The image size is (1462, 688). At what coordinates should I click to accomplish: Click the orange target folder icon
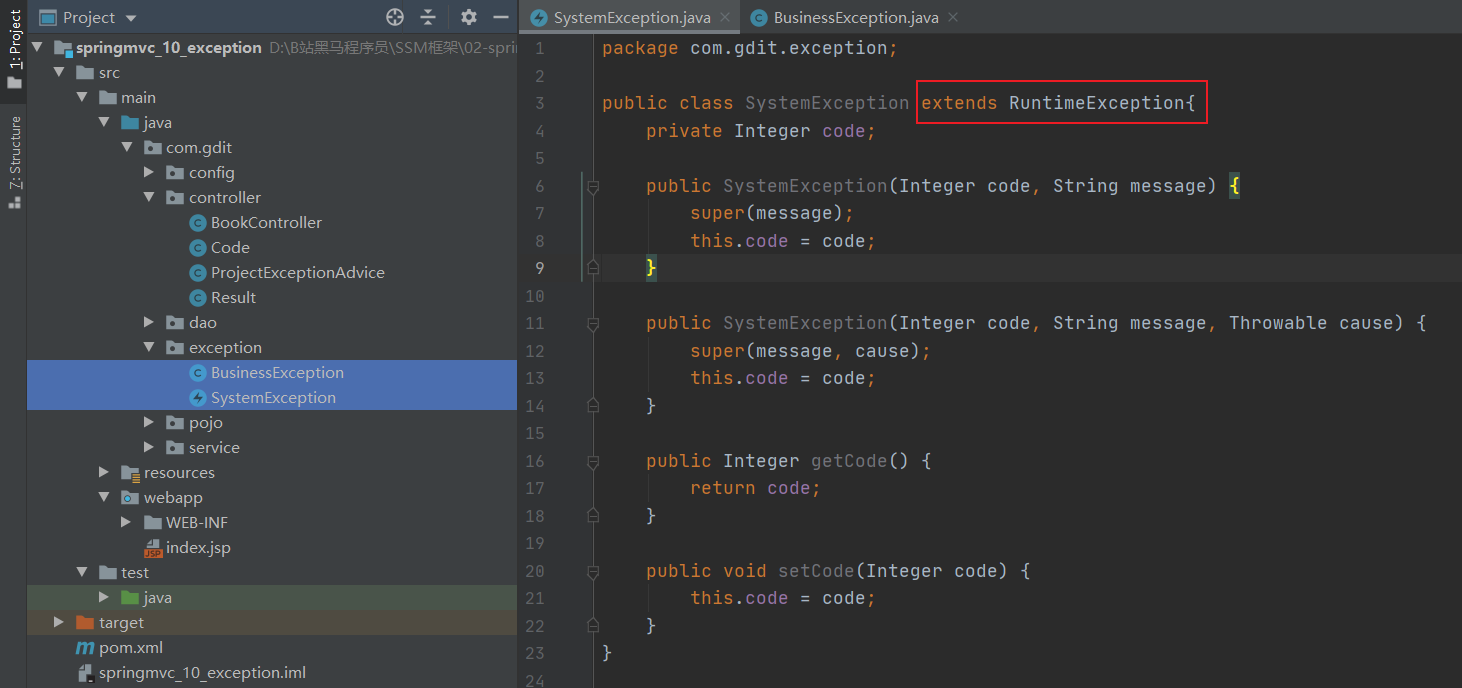click(85, 622)
